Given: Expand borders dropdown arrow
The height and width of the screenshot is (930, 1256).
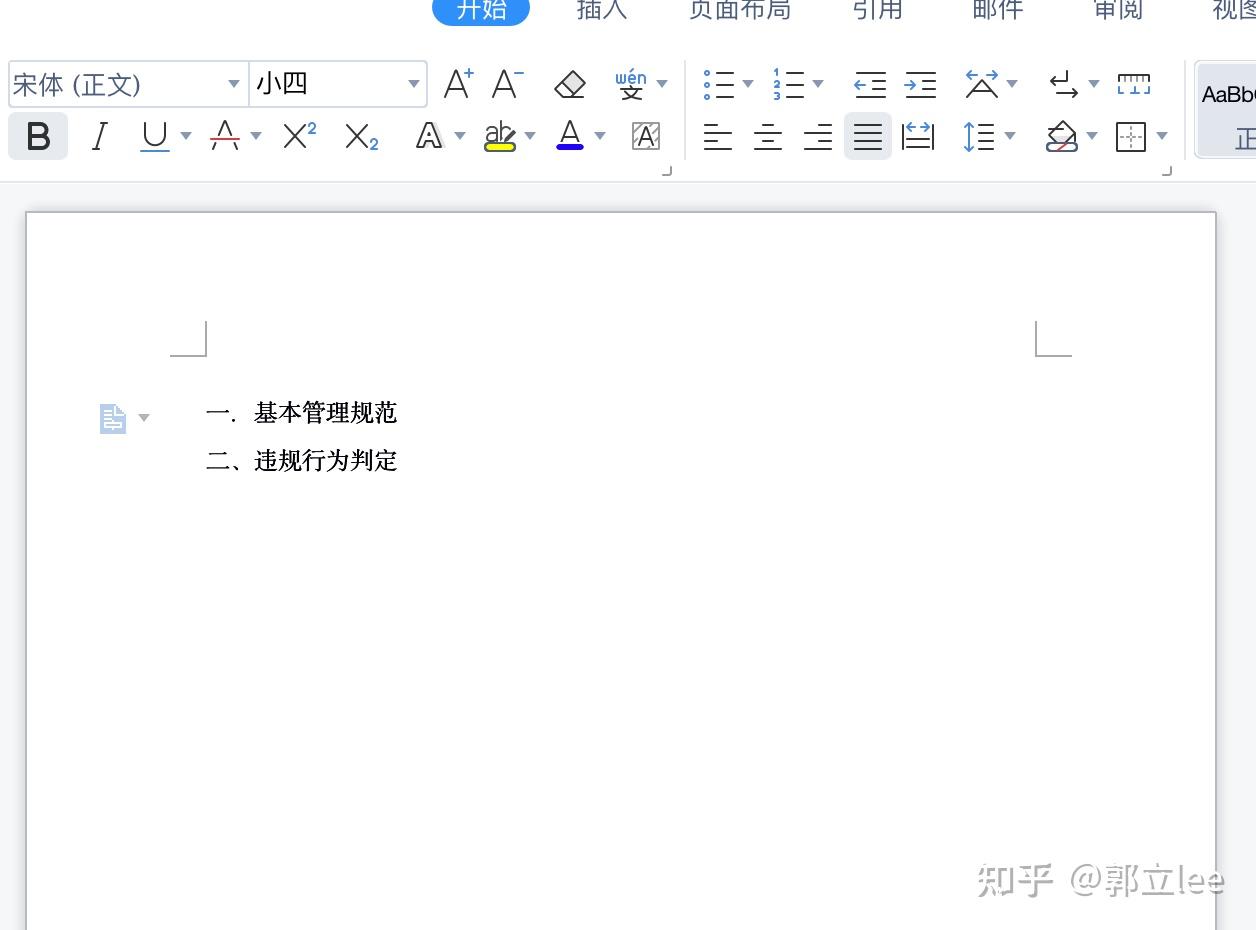Looking at the screenshot, I should click(x=1162, y=136).
